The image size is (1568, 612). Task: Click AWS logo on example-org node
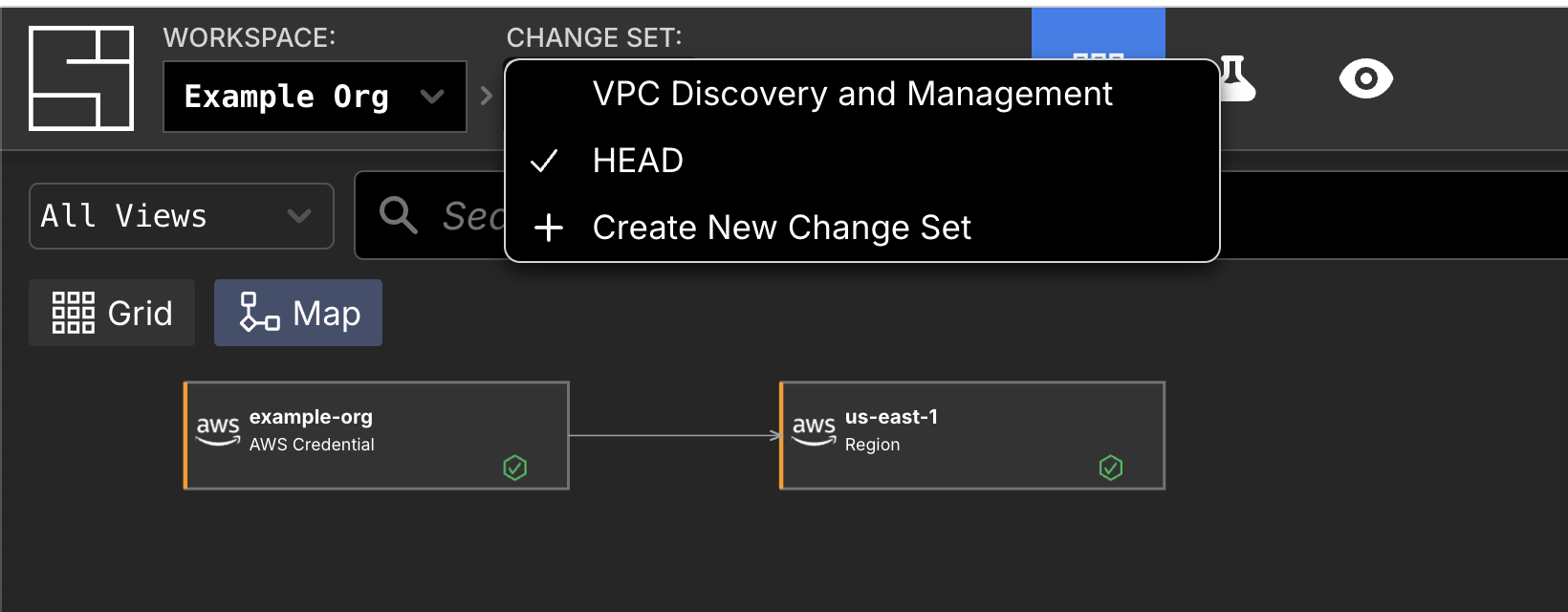point(218,430)
